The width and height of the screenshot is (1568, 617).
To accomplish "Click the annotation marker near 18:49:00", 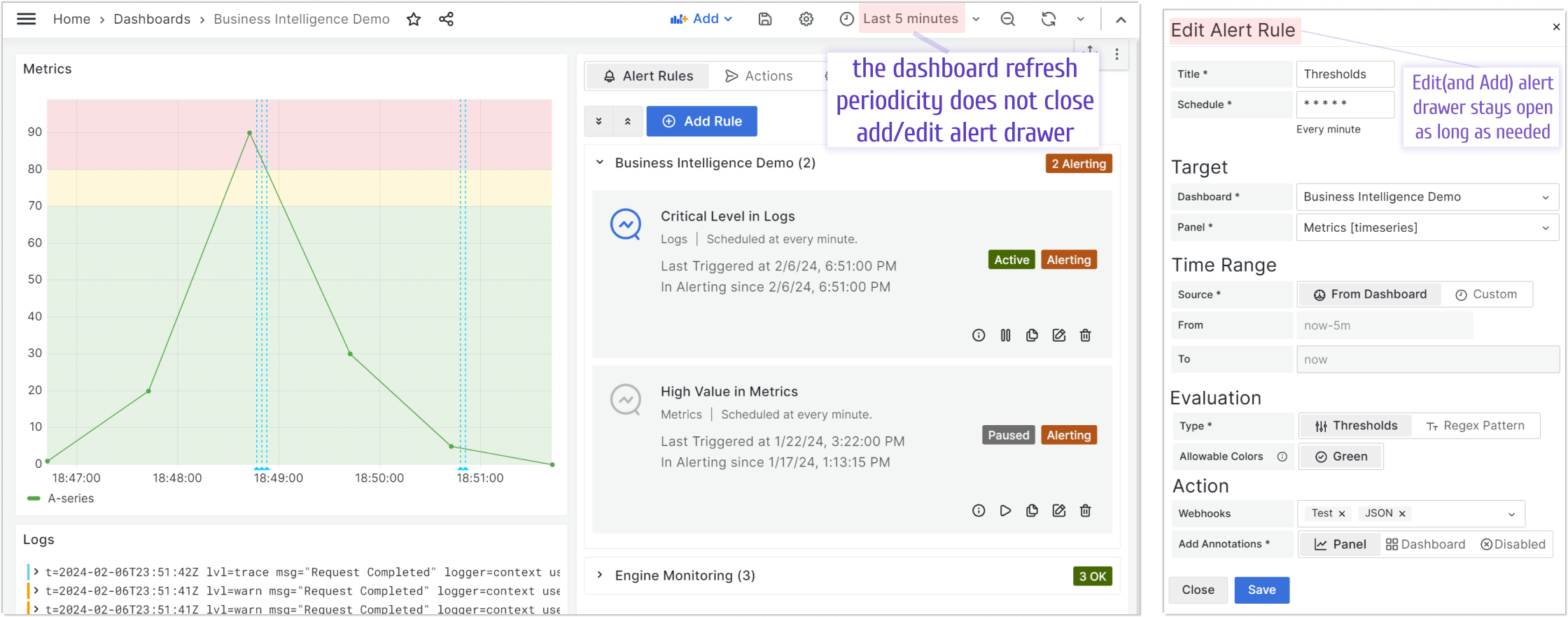I will pyautogui.click(x=261, y=468).
